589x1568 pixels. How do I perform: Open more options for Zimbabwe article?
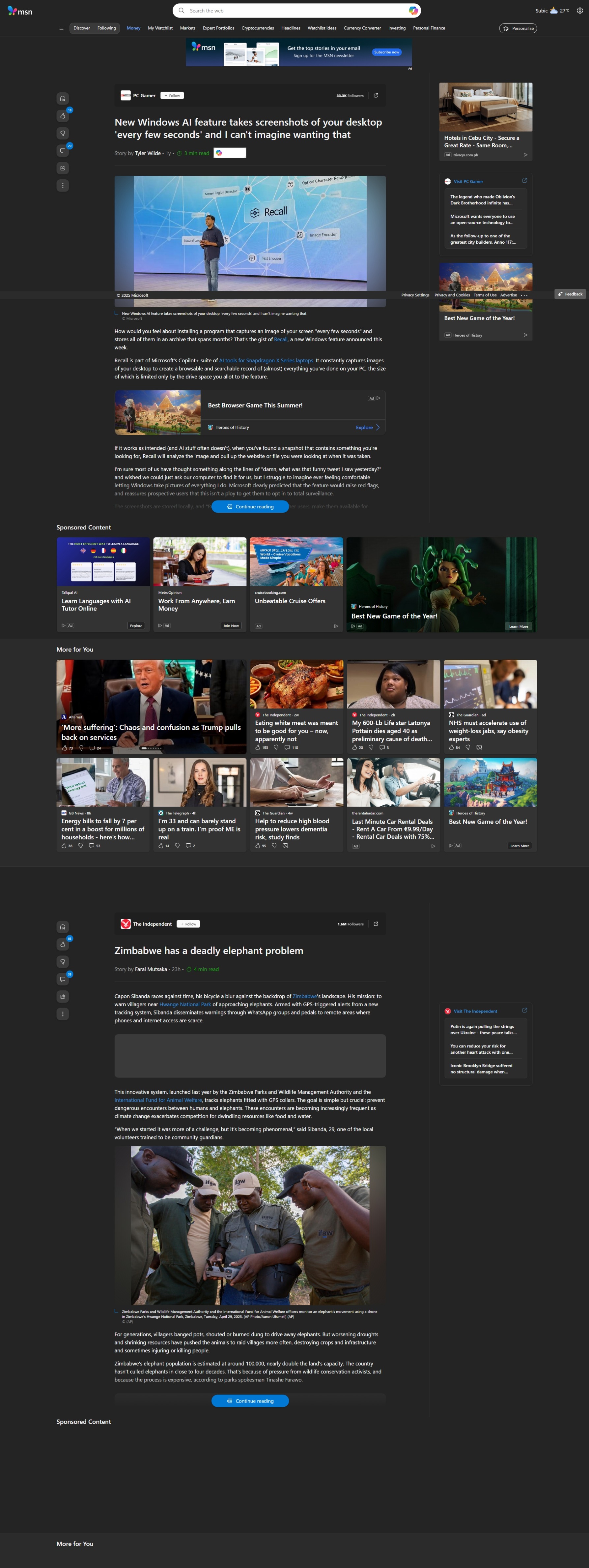[63, 1014]
